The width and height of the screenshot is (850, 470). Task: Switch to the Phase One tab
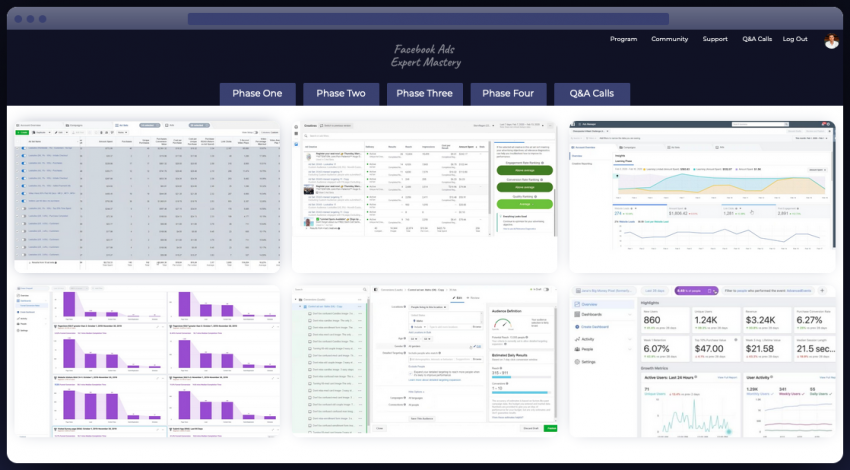pos(257,94)
